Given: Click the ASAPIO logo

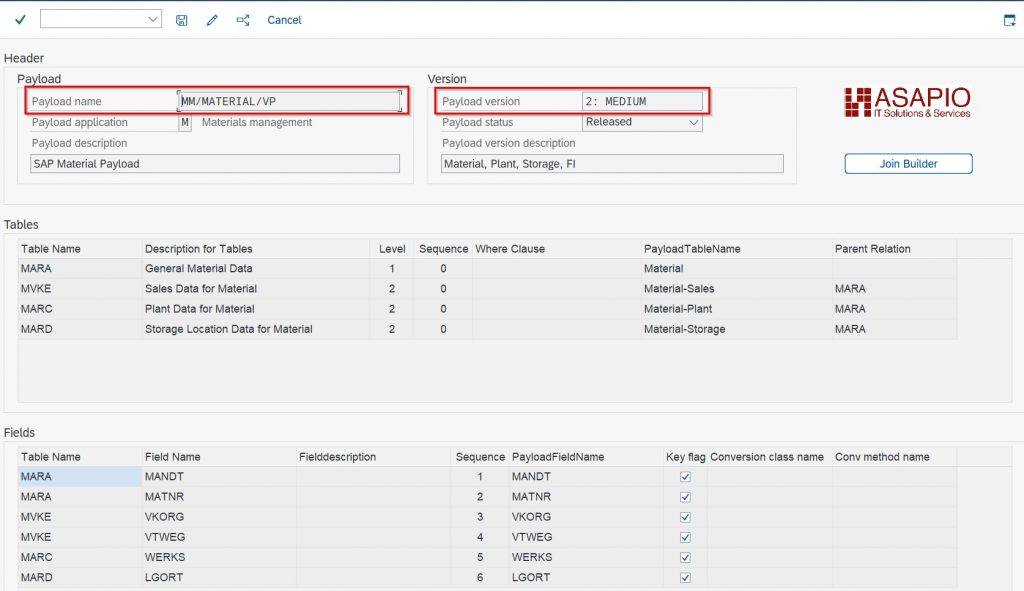Looking at the screenshot, I should tap(907, 103).
